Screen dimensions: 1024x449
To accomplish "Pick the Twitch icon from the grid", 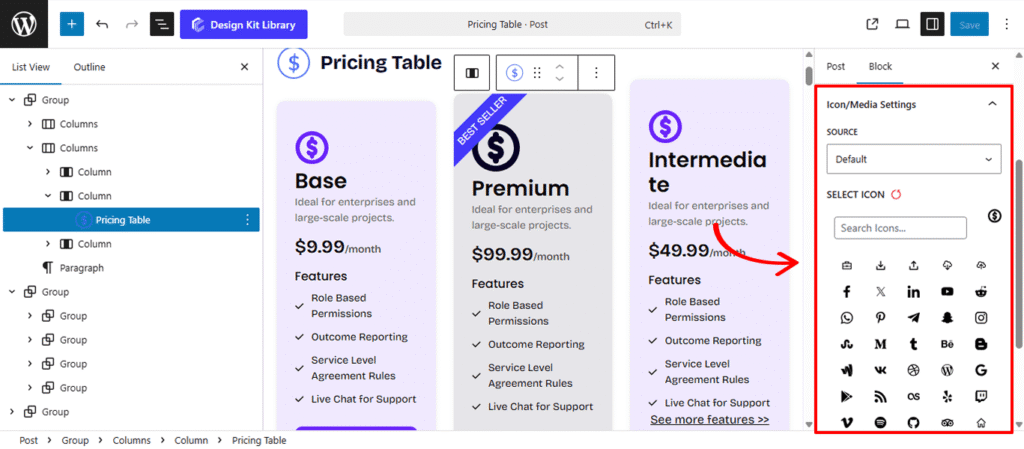I will [x=981, y=397].
